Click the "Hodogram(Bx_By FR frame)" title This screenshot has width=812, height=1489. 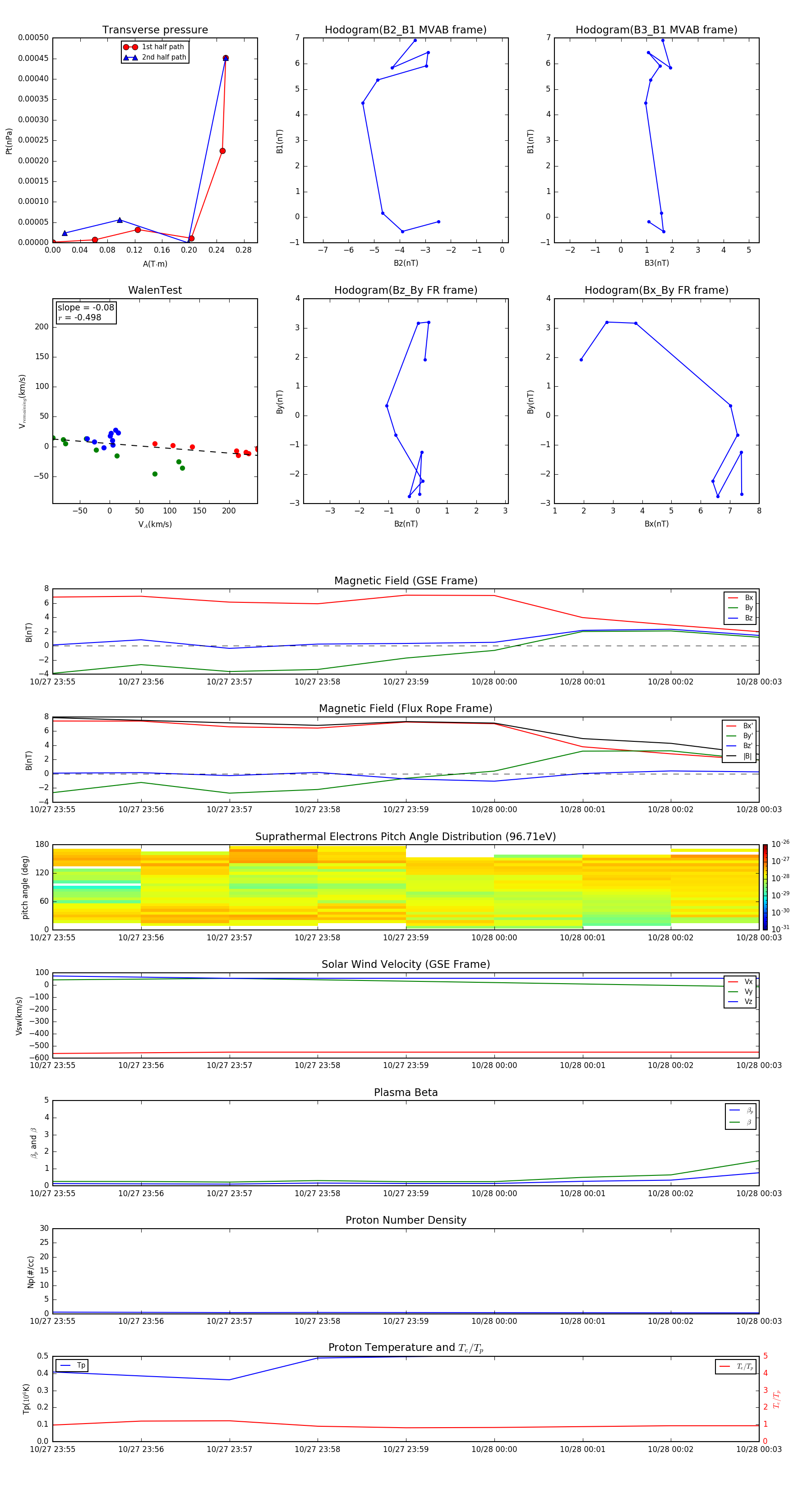coord(656,290)
